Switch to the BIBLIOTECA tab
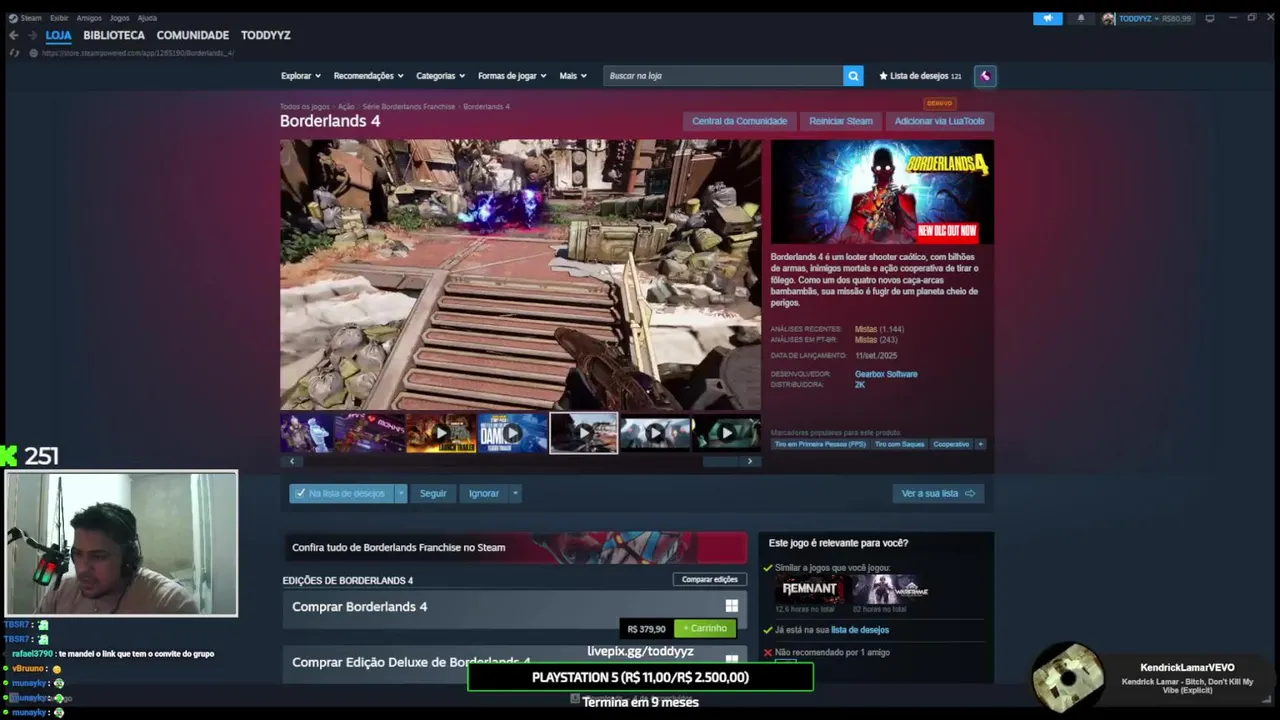 [x=114, y=35]
